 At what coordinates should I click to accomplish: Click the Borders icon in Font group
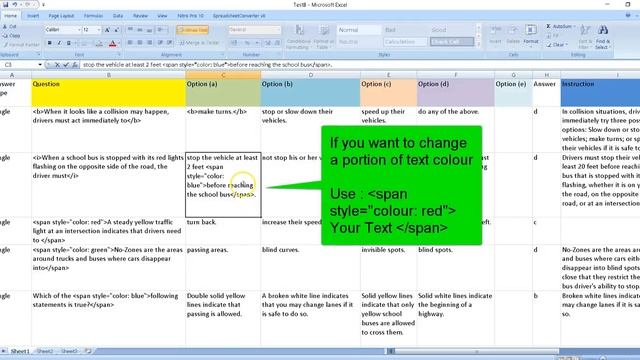83,43
